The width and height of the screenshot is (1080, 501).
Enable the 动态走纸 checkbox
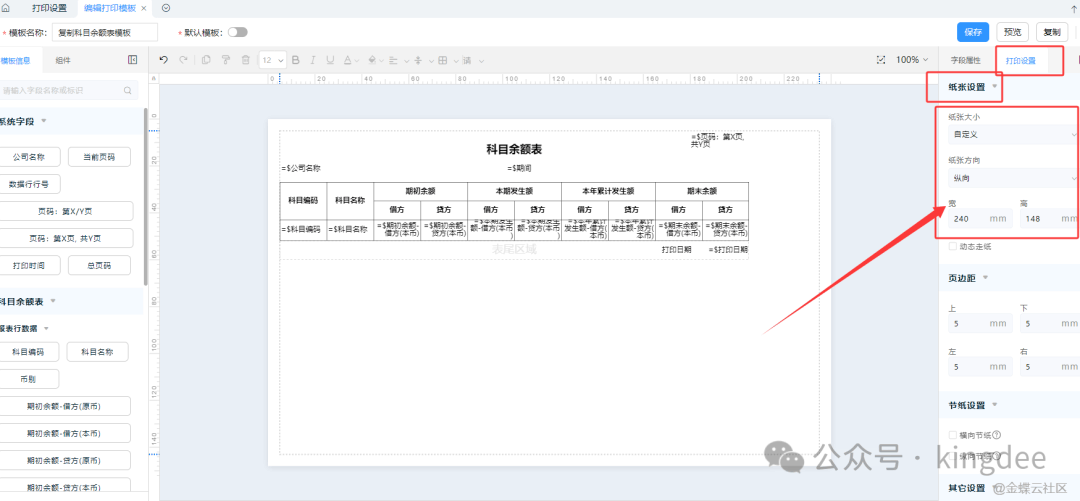point(953,246)
